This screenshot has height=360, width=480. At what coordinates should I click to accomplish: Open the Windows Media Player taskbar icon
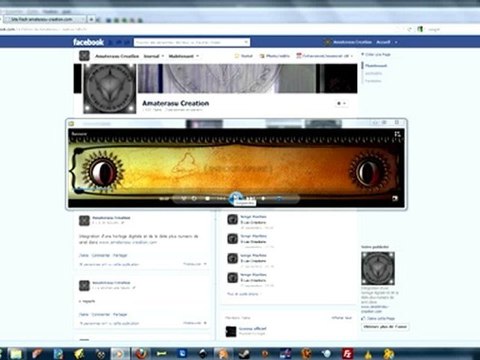click(119, 353)
